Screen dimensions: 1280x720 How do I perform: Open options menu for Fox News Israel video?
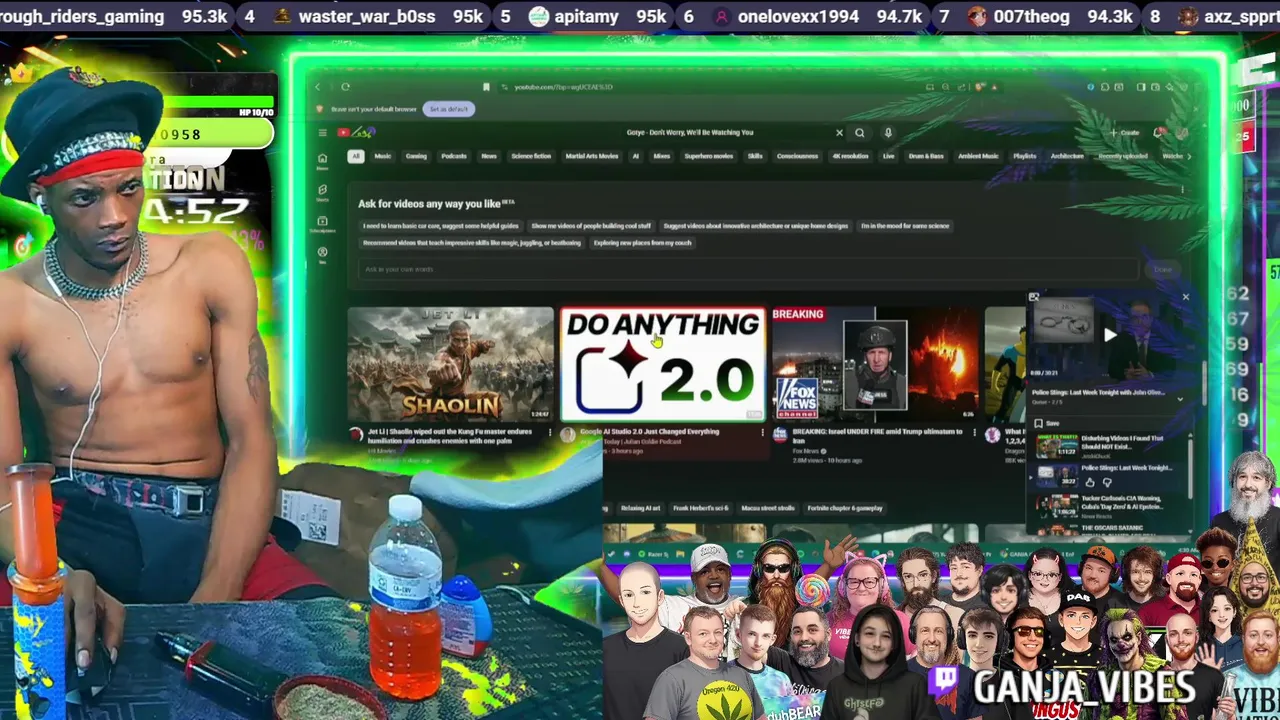pos(974,432)
